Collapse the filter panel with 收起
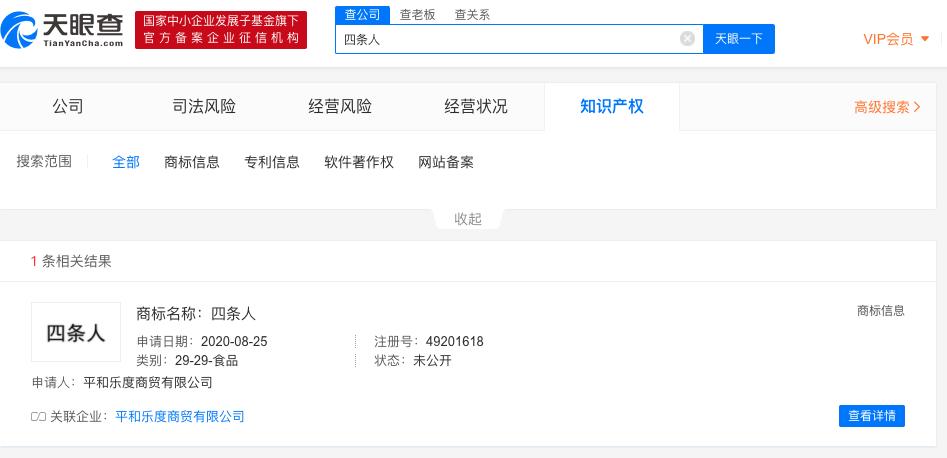 [x=468, y=219]
